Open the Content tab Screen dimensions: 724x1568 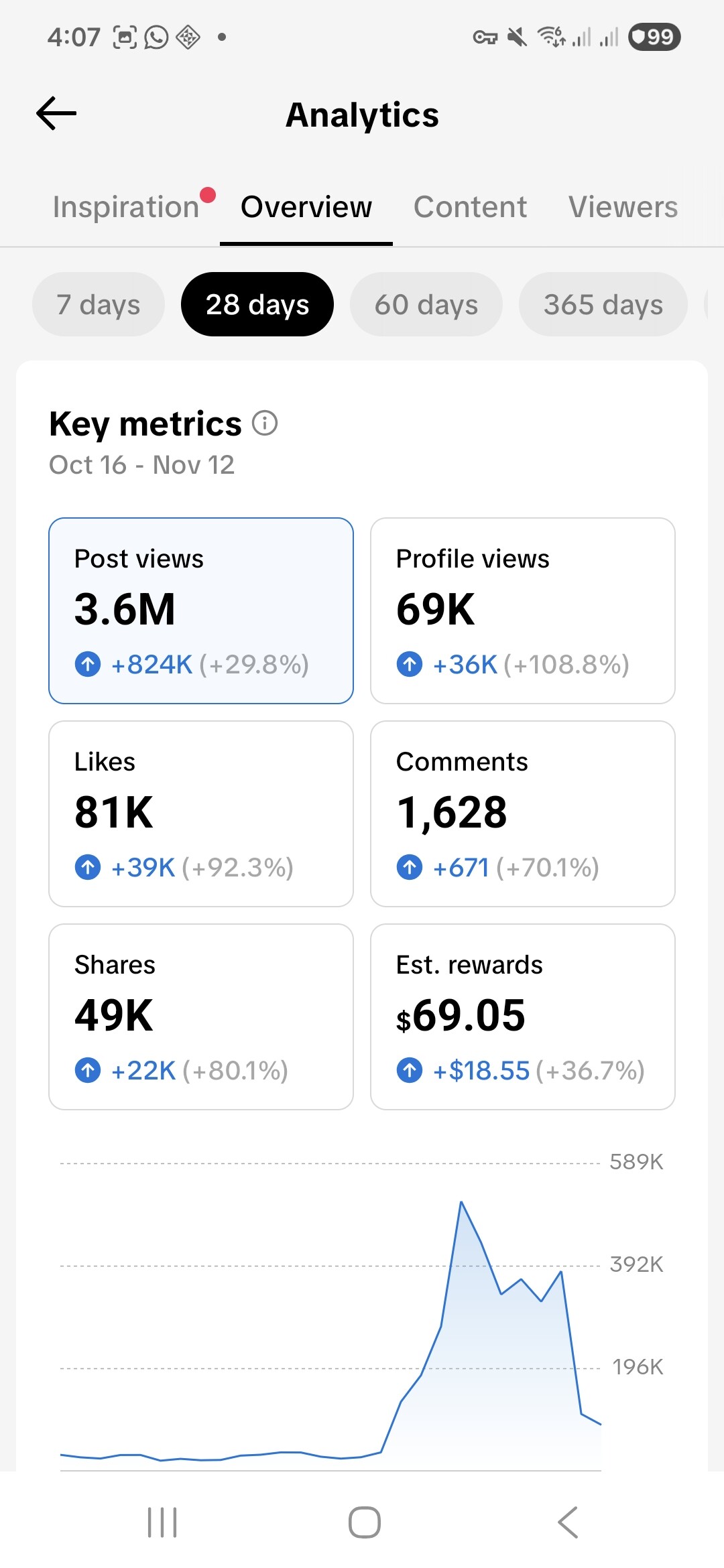[470, 207]
